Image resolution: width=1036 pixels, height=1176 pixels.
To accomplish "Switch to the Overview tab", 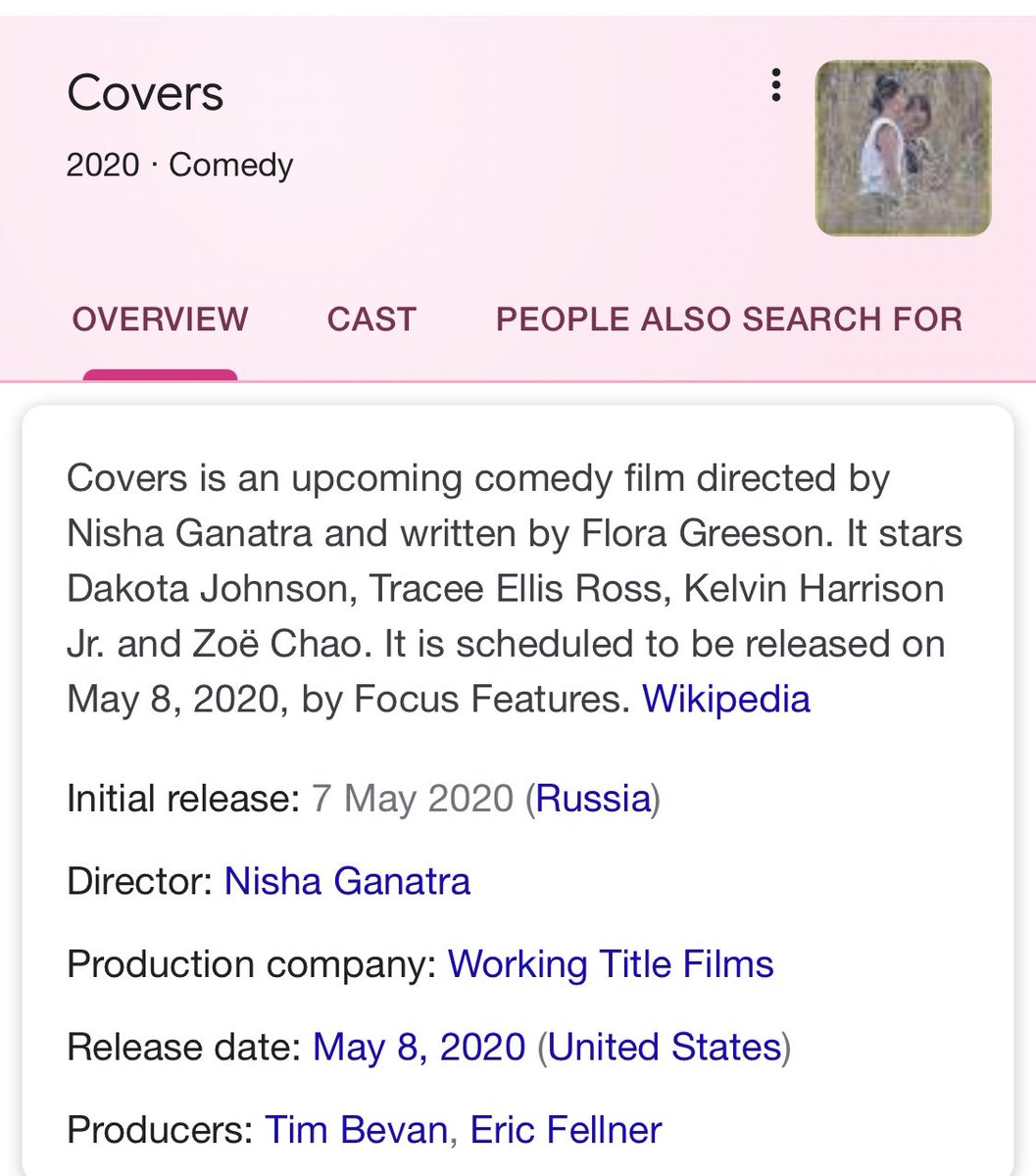I will point(160,319).
